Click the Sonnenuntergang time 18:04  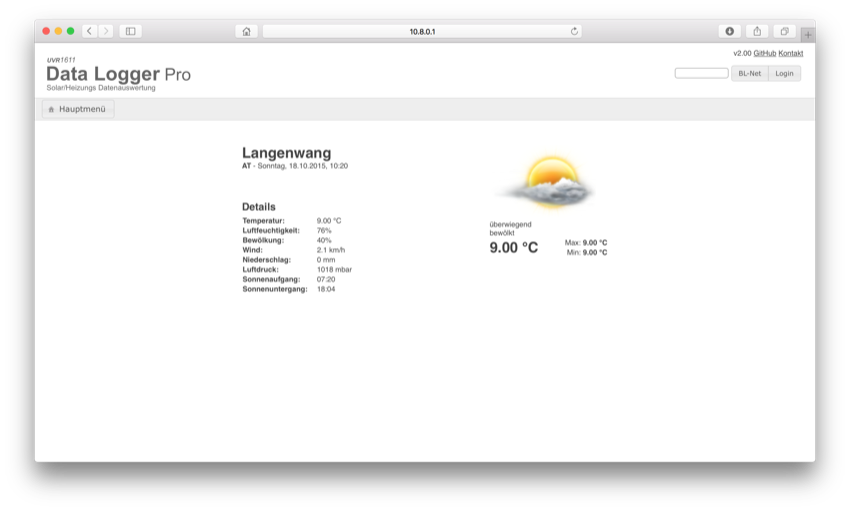pos(326,289)
